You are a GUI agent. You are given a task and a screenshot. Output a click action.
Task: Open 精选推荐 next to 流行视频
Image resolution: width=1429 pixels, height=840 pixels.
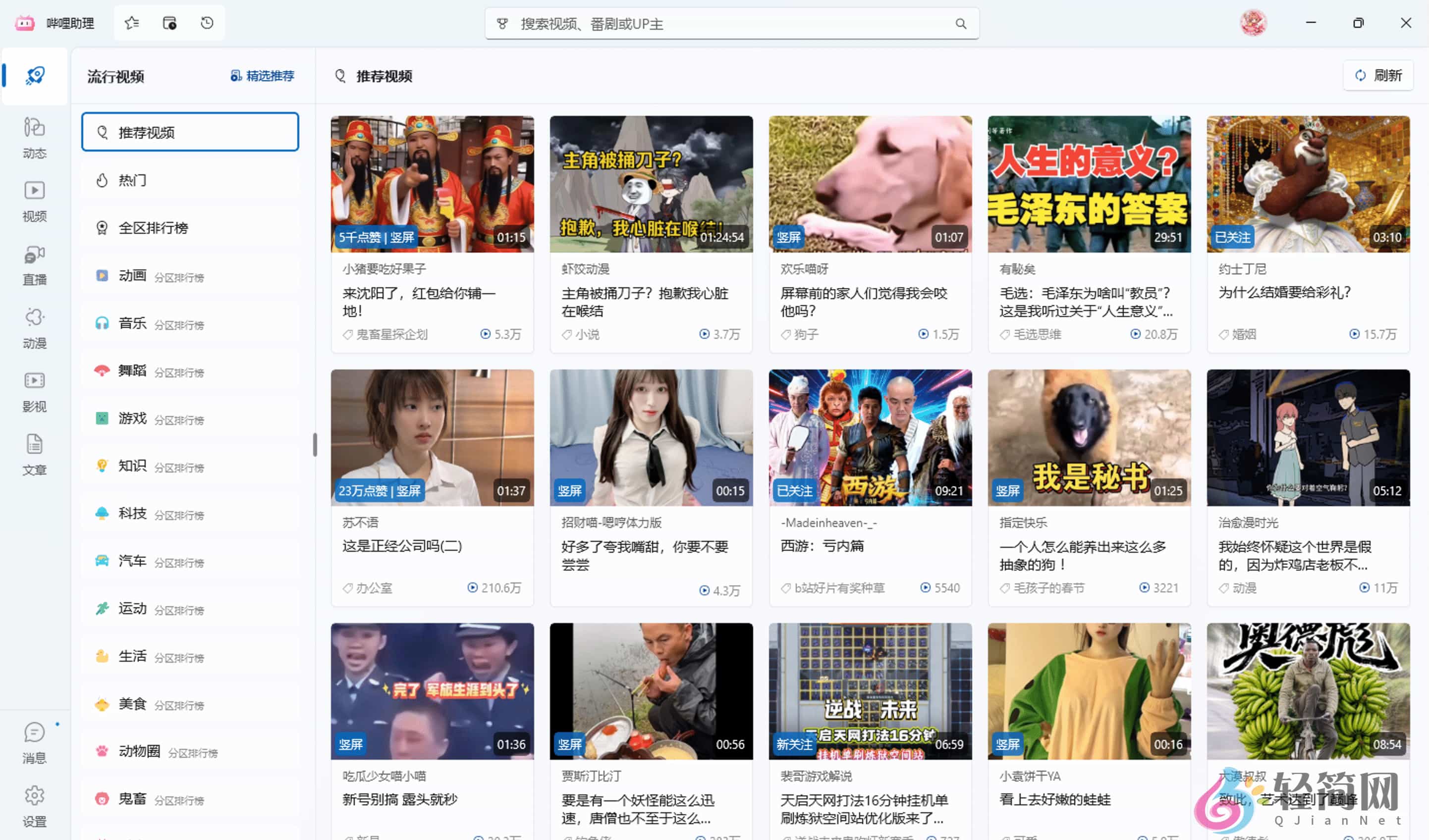point(263,75)
